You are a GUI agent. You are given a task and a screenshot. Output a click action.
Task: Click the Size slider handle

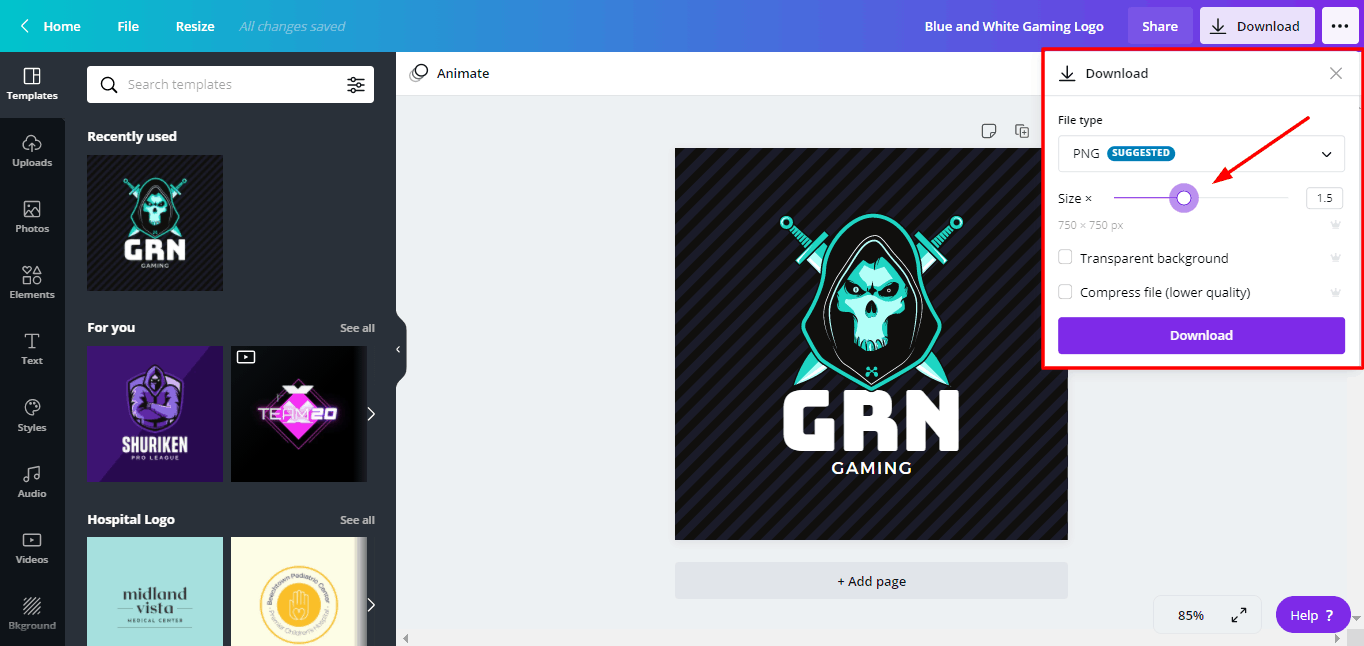(1184, 198)
